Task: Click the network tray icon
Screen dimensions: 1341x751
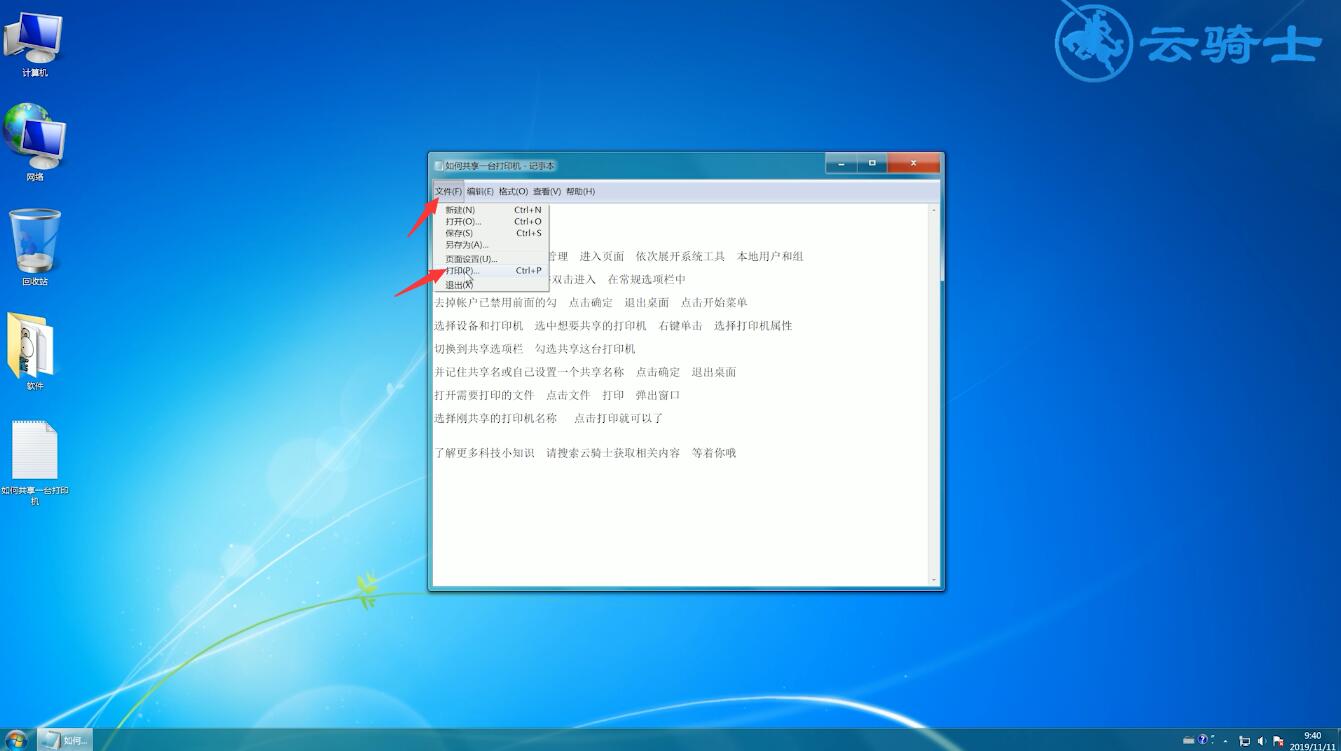Action: pos(1245,741)
